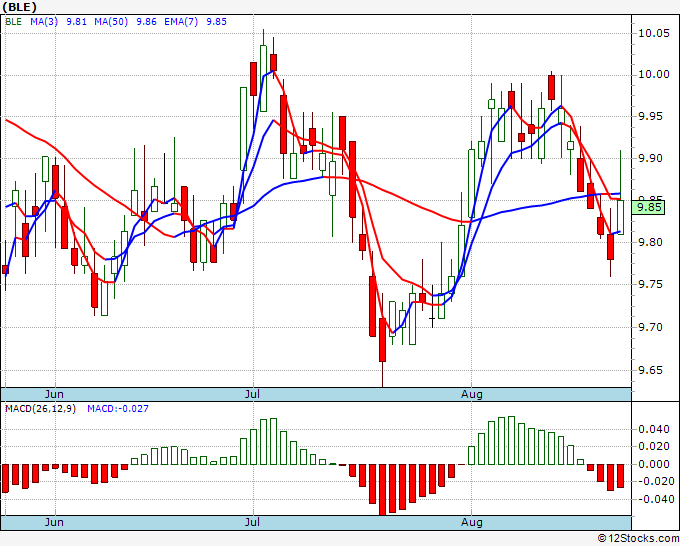Viewport: 680px width, 546px height.
Task: Click the 10.00 price axis label
Action: coord(654,75)
